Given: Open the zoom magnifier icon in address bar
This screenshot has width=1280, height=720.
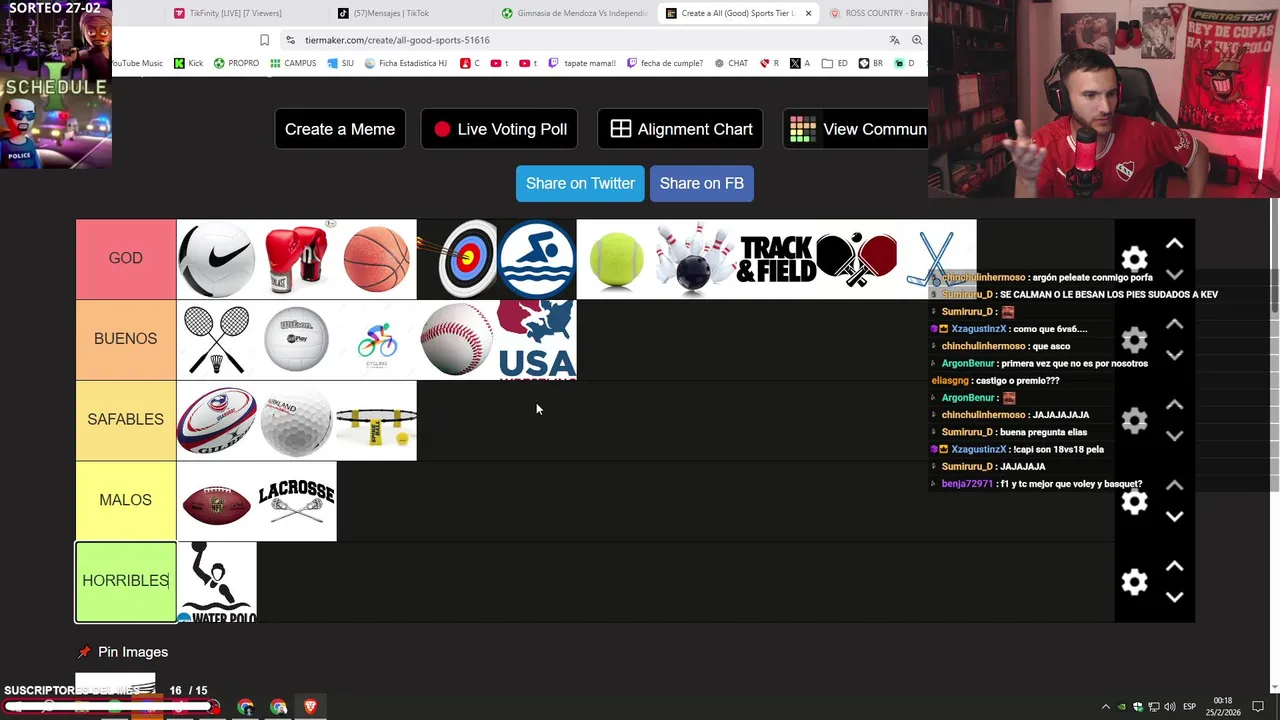Looking at the screenshot, I should click(x=917, y=40).
